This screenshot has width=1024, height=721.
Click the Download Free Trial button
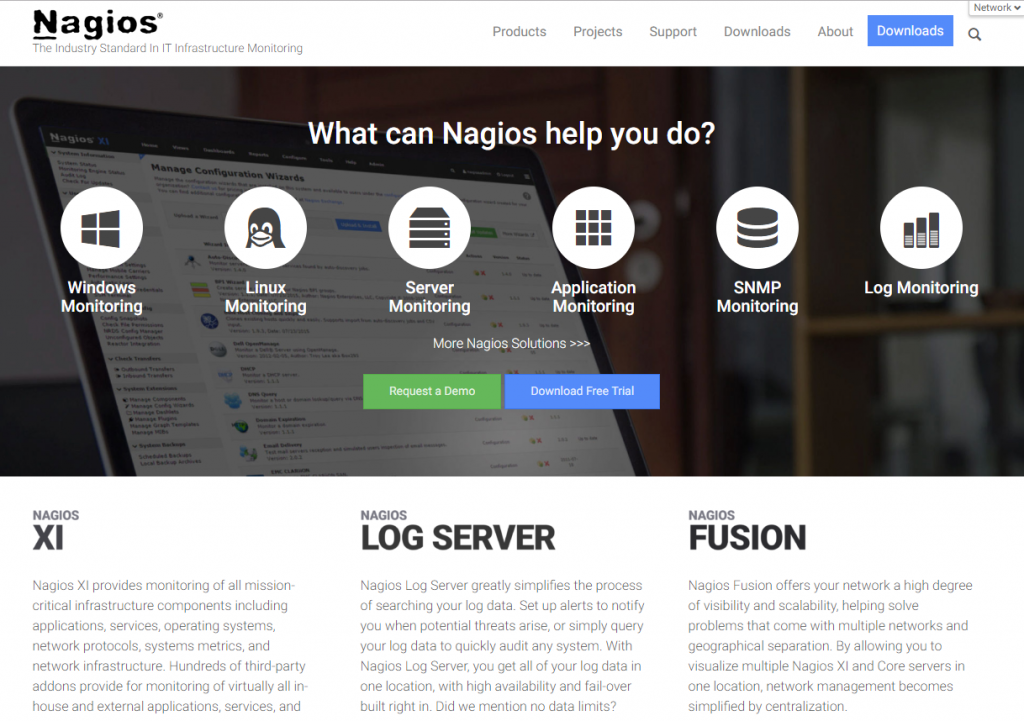pos(582,391)
